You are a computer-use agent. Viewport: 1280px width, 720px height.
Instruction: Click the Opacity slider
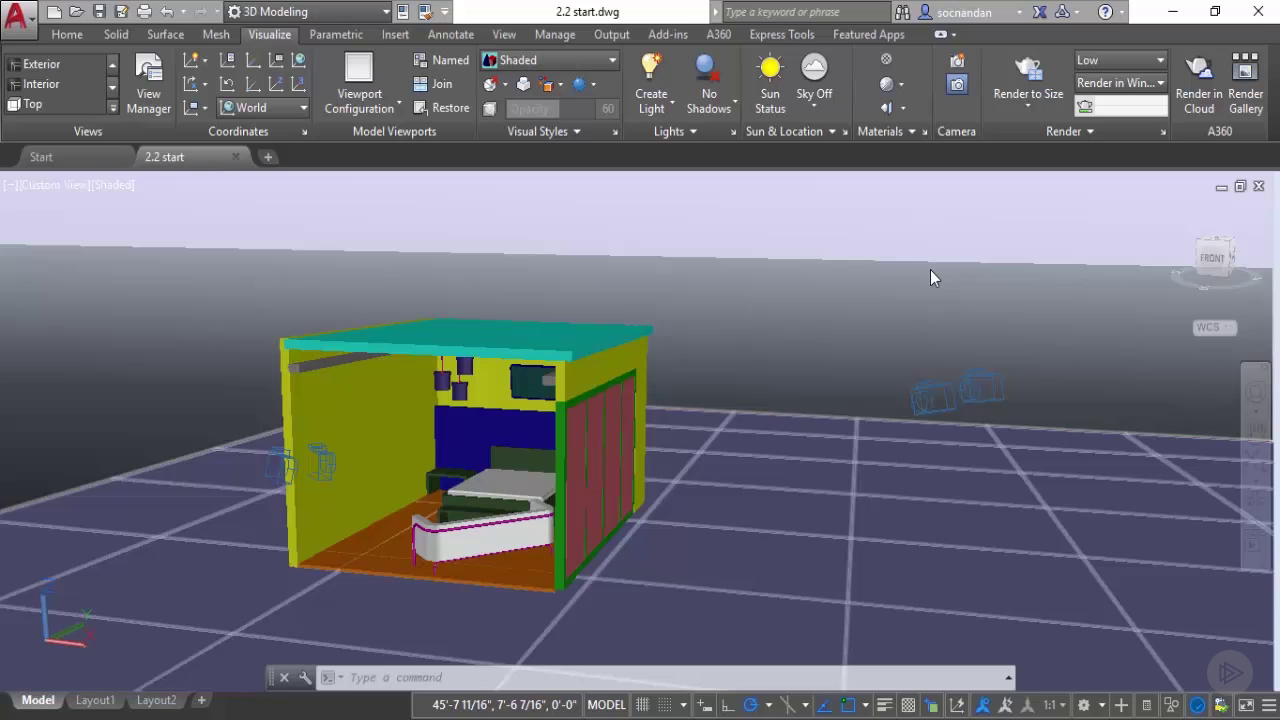click(550, 109)
